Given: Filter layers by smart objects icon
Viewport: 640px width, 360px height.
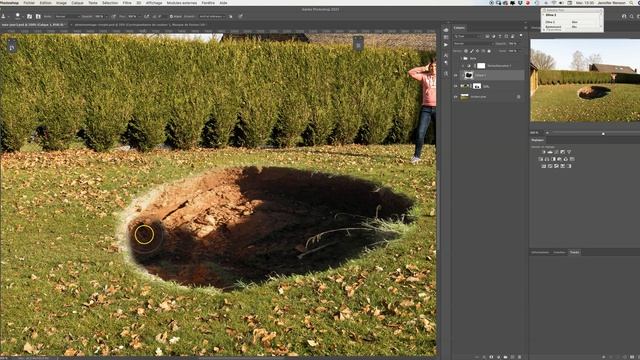Looking at the screenshot, I should pyautogui.click(x=512, y=36).
